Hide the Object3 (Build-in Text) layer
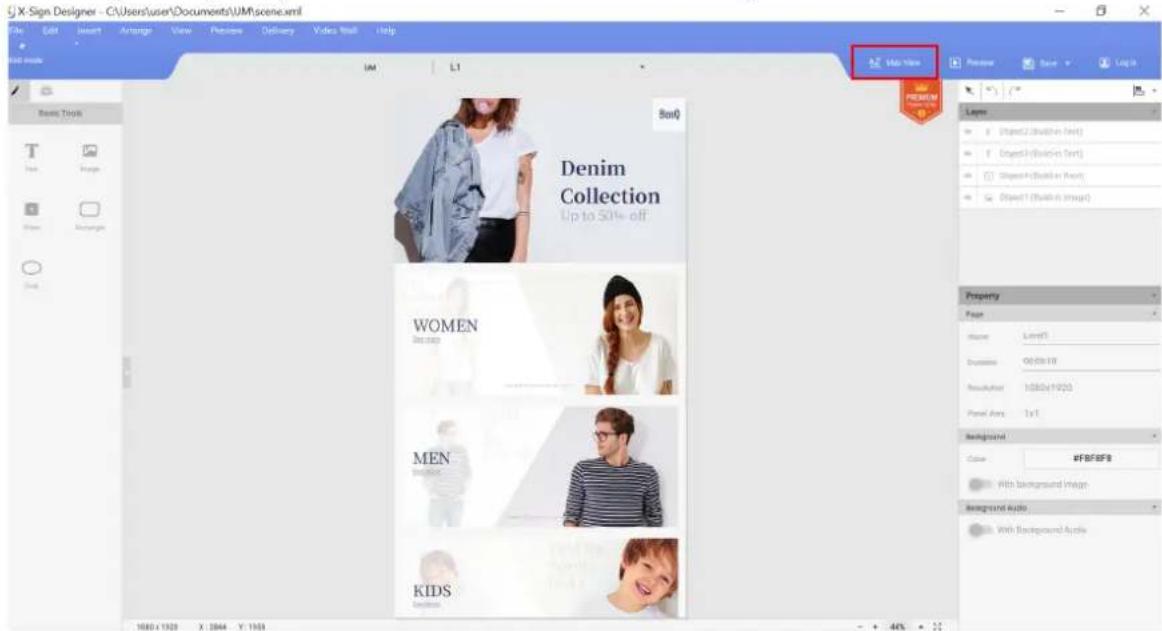Image resolution: width=1162 pixels, height=631 pixels. 968,153
